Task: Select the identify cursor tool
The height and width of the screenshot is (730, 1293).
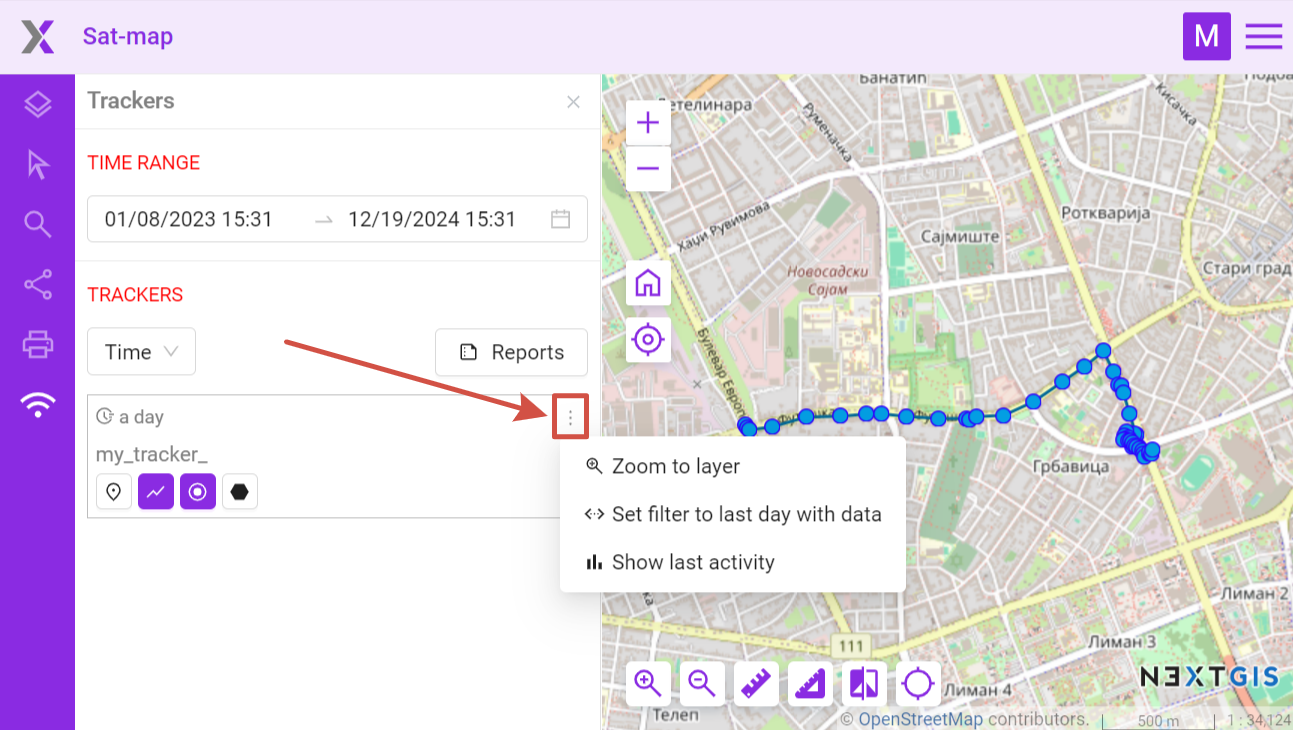Action: tap(38, 165)
